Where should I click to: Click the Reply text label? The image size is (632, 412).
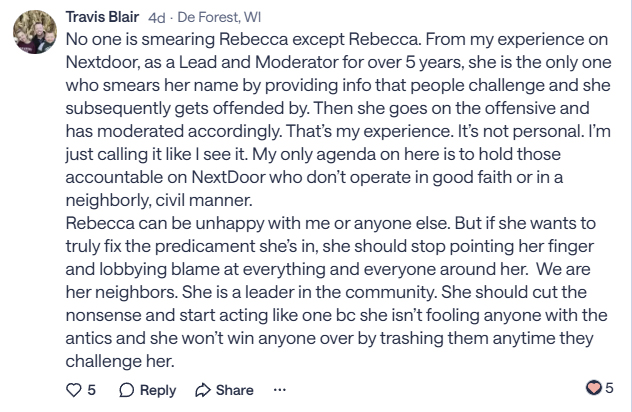(158, 390)
